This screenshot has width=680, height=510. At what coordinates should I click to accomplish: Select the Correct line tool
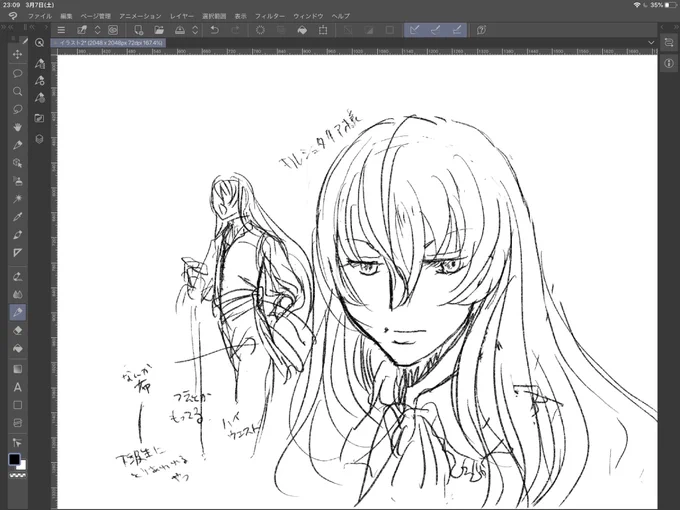click(17, 443)
